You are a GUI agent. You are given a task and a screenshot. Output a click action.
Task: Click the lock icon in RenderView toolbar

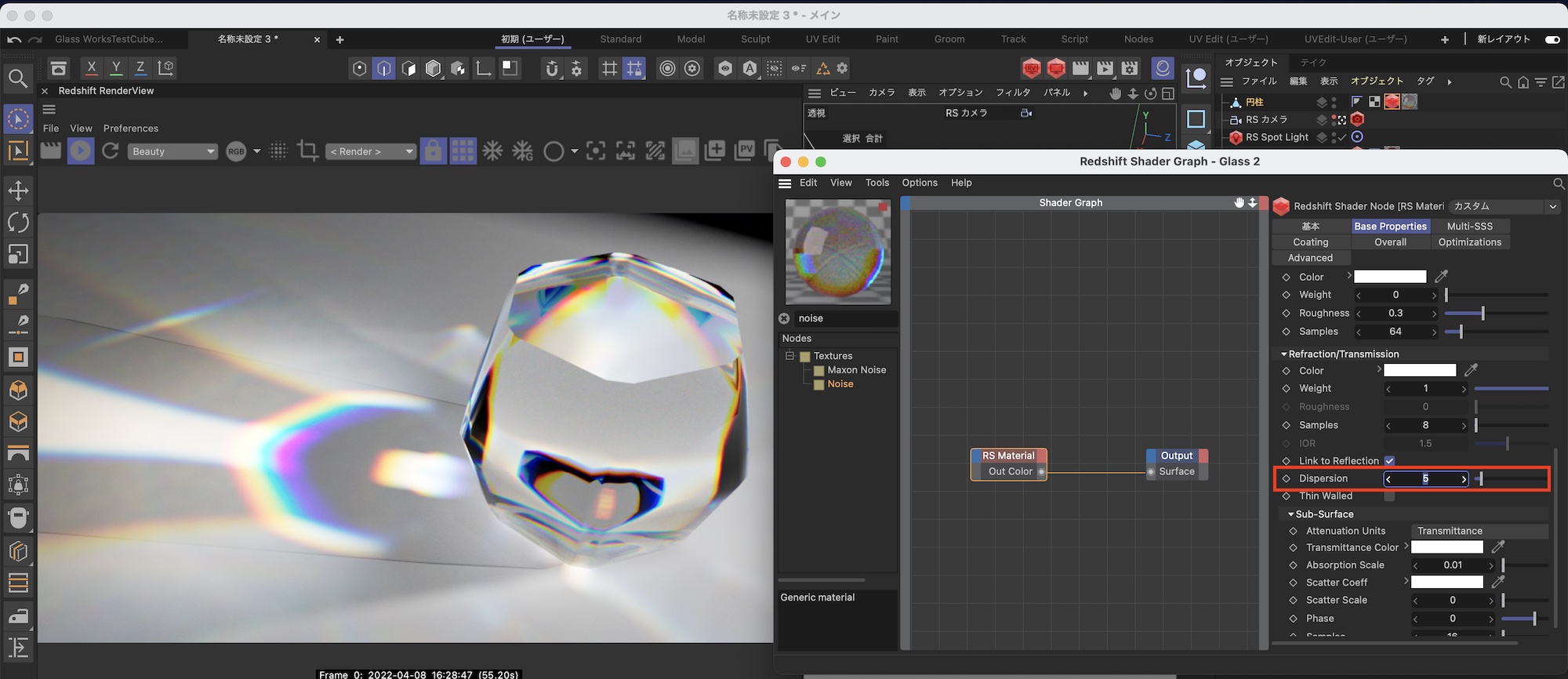click(433, 151)
